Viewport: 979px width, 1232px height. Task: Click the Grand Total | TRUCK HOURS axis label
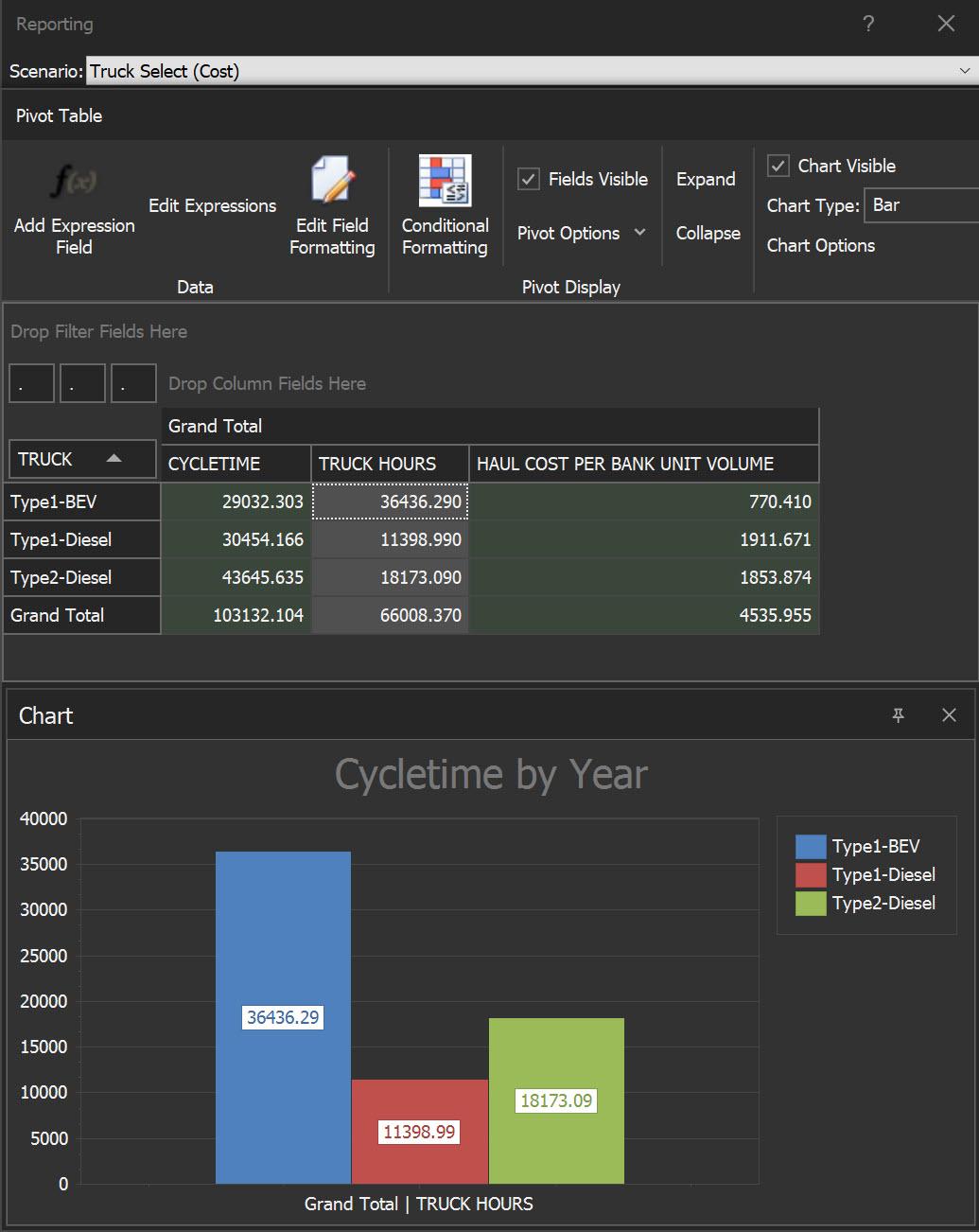pos(419,1204)
